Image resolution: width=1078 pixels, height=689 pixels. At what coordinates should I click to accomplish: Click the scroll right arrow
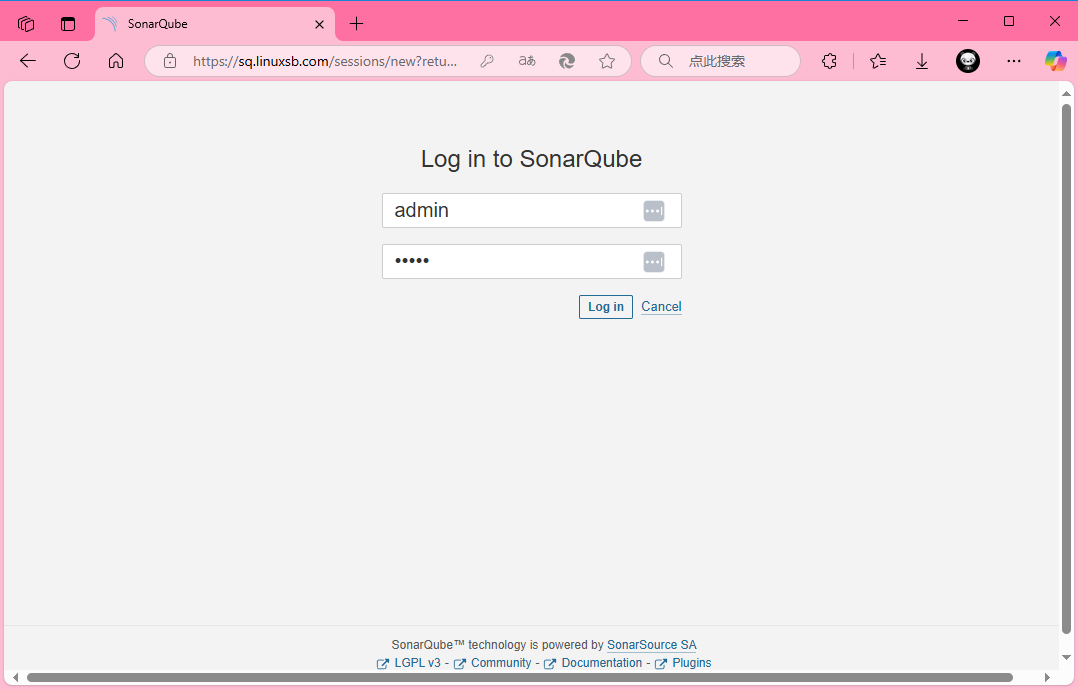point(1047,678)
